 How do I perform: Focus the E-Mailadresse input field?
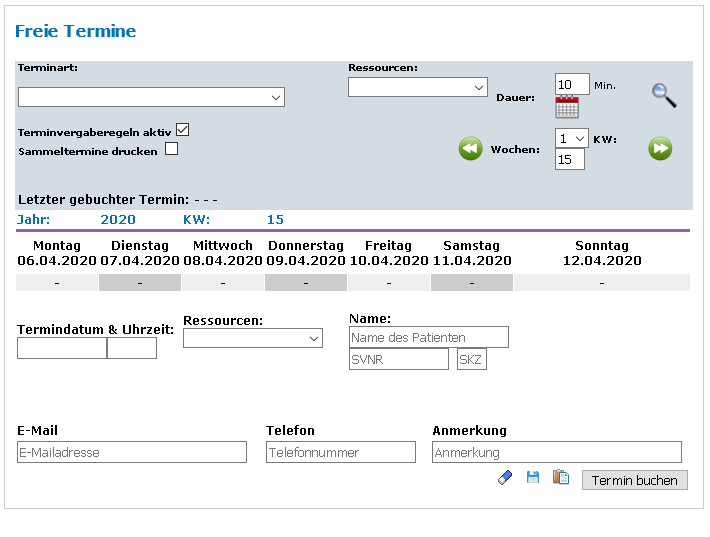pos(132,452)
